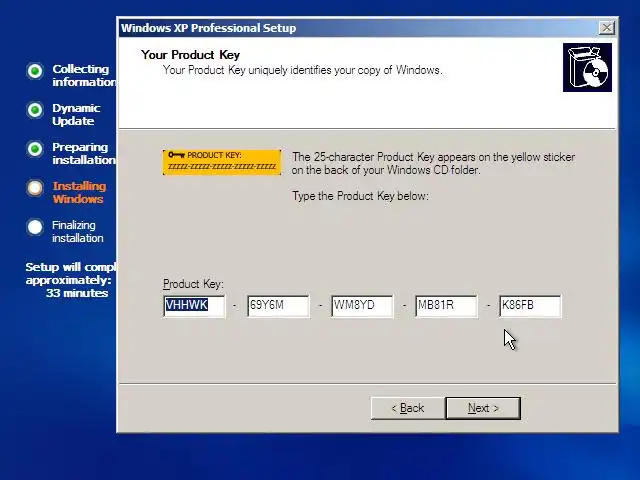Close the Windows XP Professional Setup dialog
Screen dimensions: 640x480
point(607,28)
